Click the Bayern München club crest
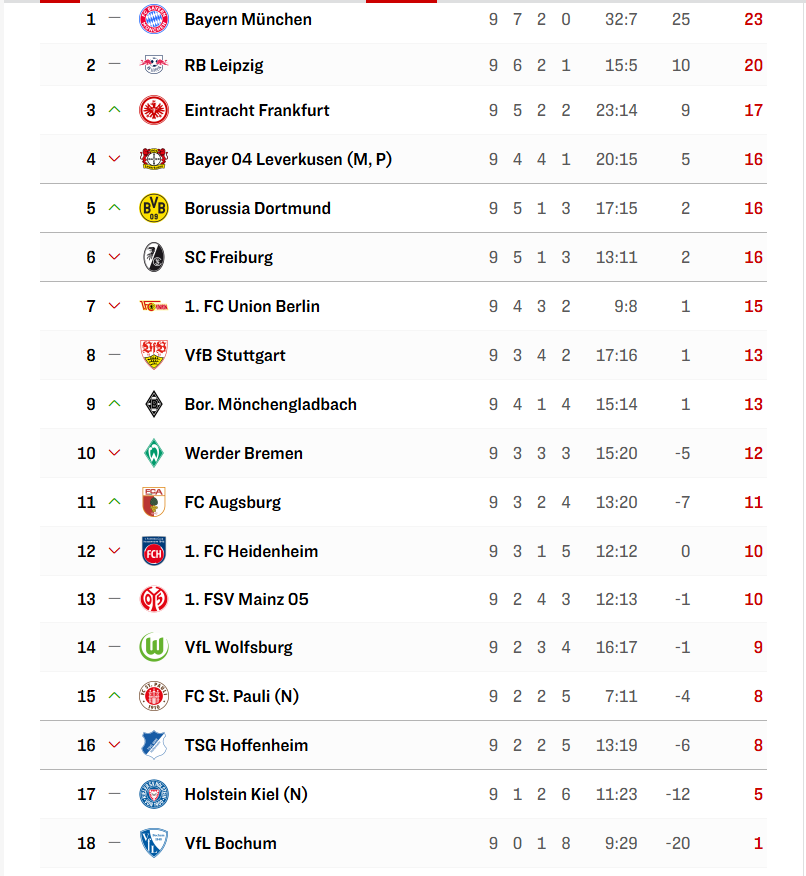 click(x=154, y=20)
